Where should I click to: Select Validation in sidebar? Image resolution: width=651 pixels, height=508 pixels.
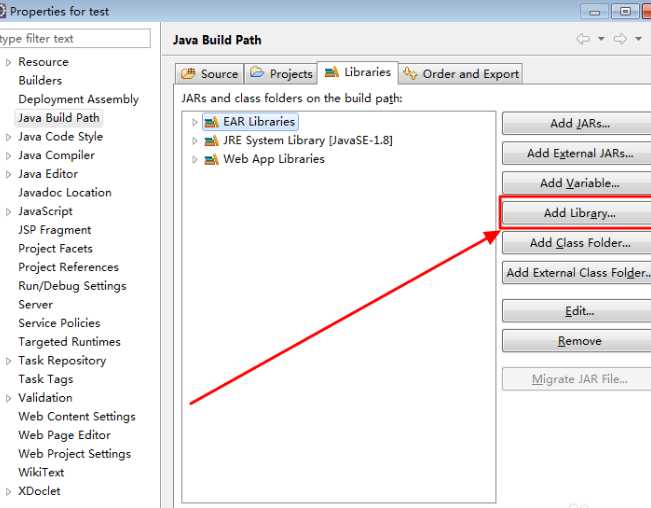tap(45, 398)
